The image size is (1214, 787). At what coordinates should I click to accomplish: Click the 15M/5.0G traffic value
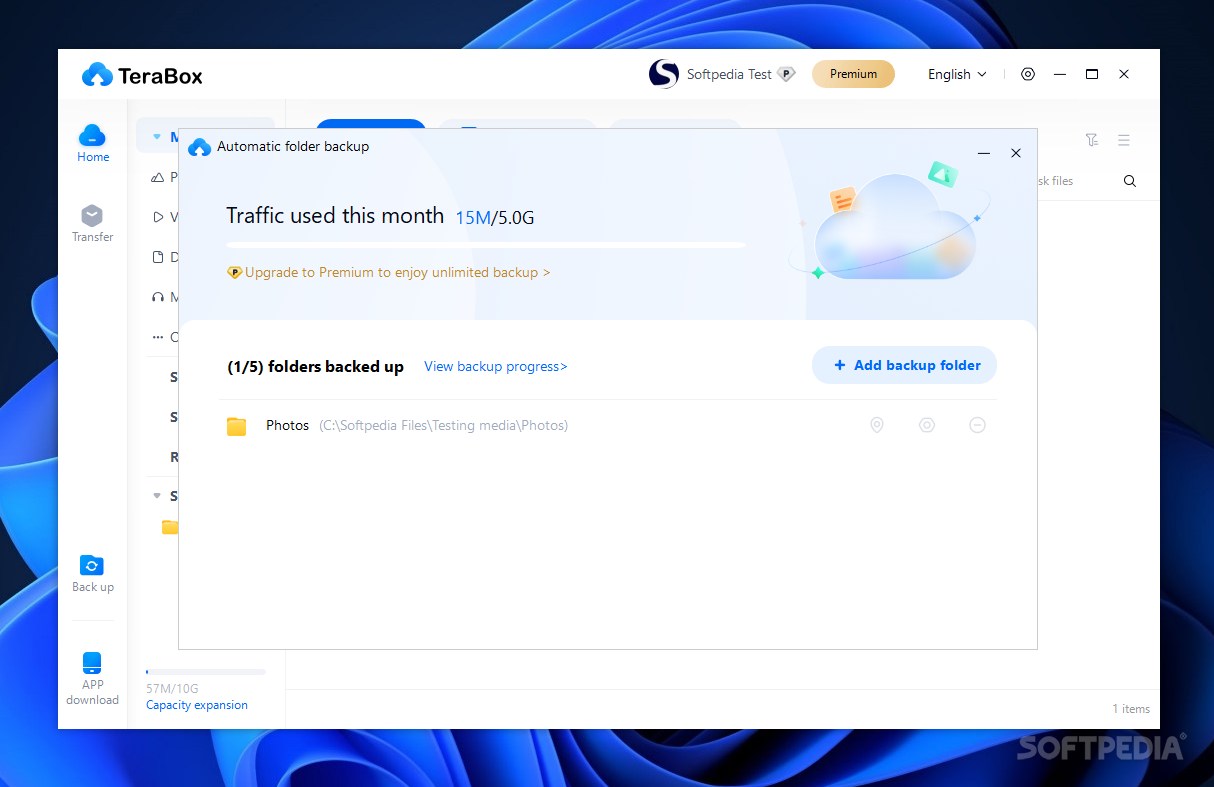[x=495, y=217]
